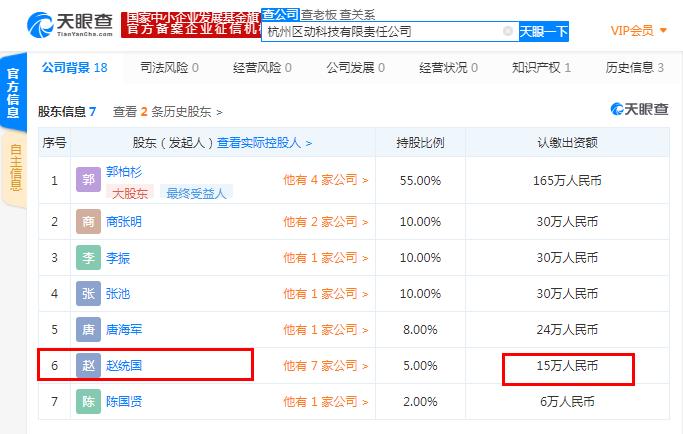Click the 认缴出资额 column header
This screenshot has width=683, height=434.
[567, 142]
